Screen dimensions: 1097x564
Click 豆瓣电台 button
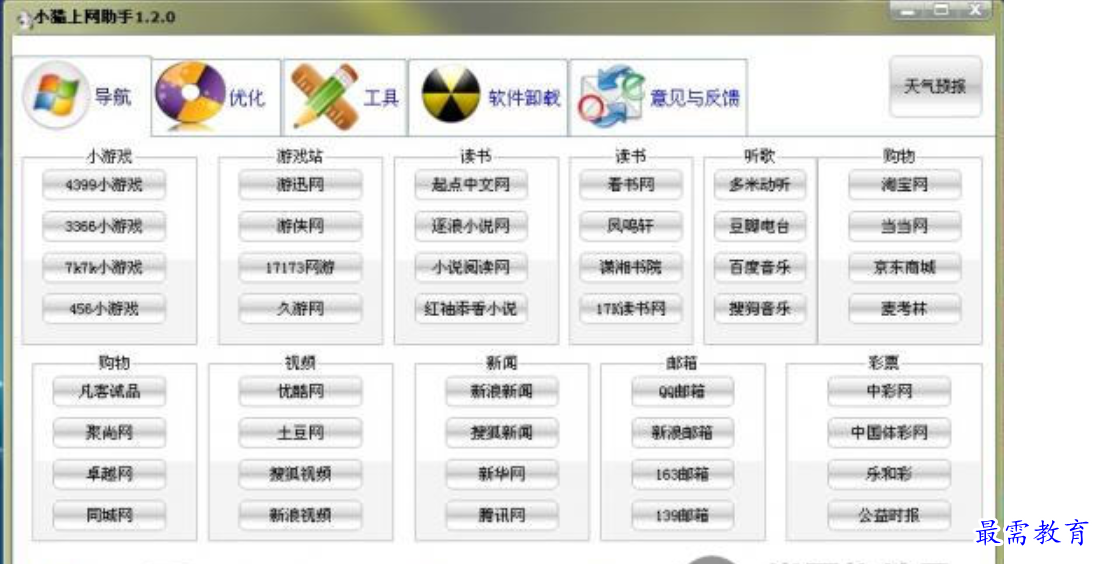(x=760, y=226)
